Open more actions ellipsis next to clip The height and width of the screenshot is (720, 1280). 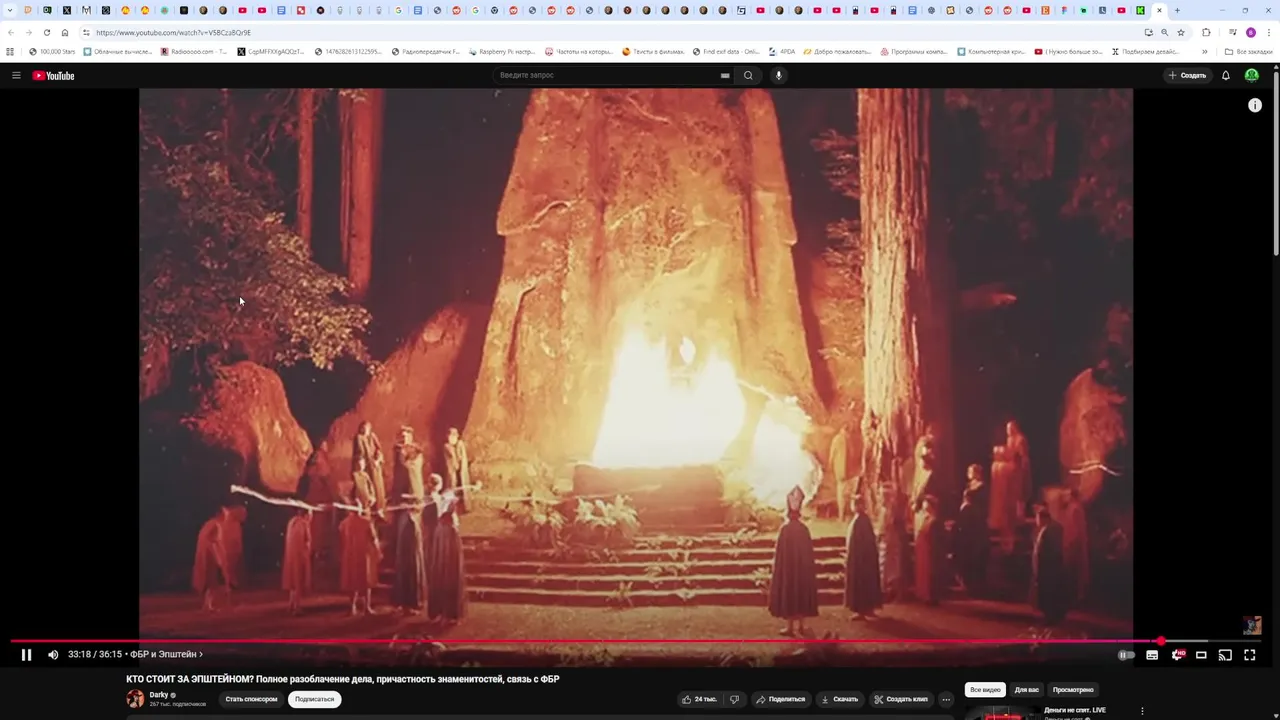pos(946,699)
